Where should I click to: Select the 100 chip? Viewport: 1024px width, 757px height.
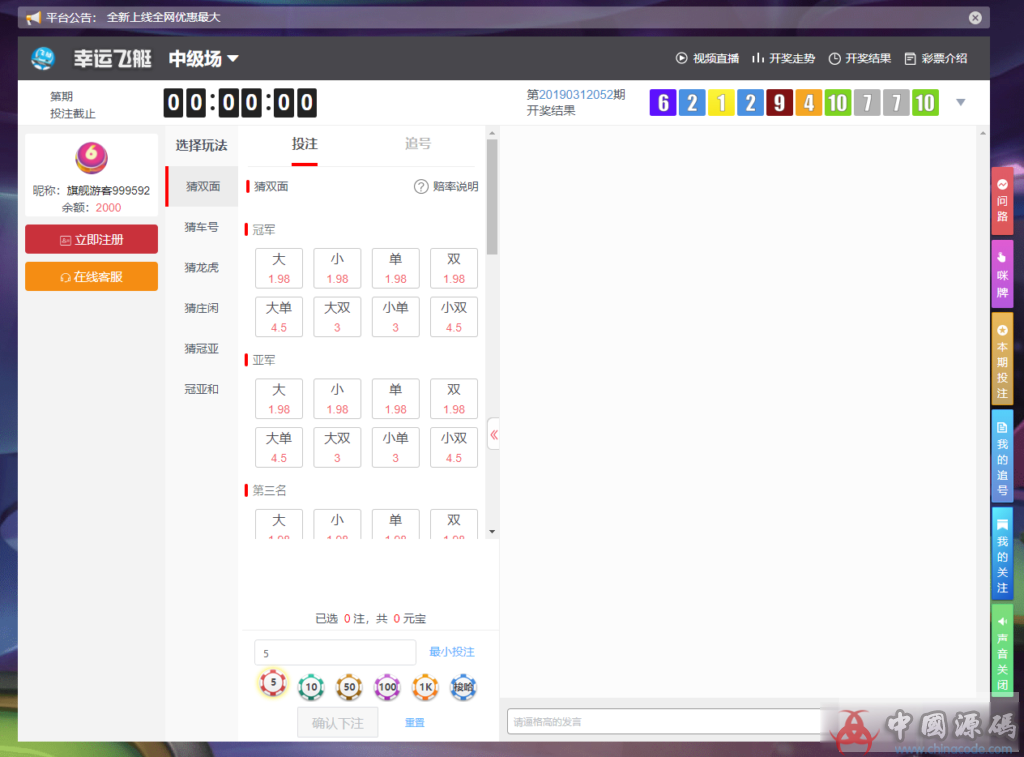(x=387, y=686)
